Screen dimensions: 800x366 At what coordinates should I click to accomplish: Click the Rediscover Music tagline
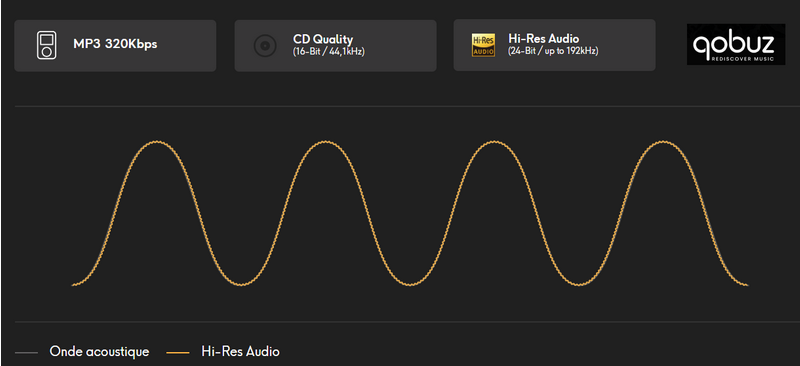click(742, 59)
